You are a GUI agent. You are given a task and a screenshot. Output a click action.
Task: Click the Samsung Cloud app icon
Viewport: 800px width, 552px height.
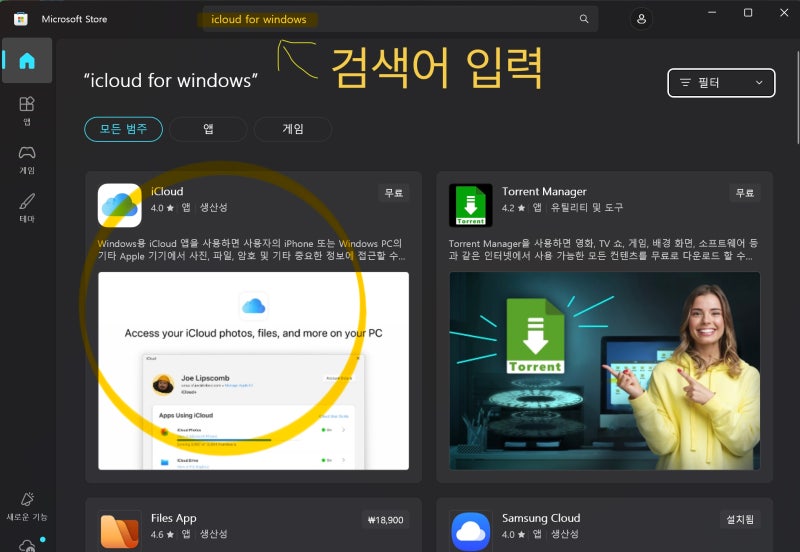(x=470, y=531)
